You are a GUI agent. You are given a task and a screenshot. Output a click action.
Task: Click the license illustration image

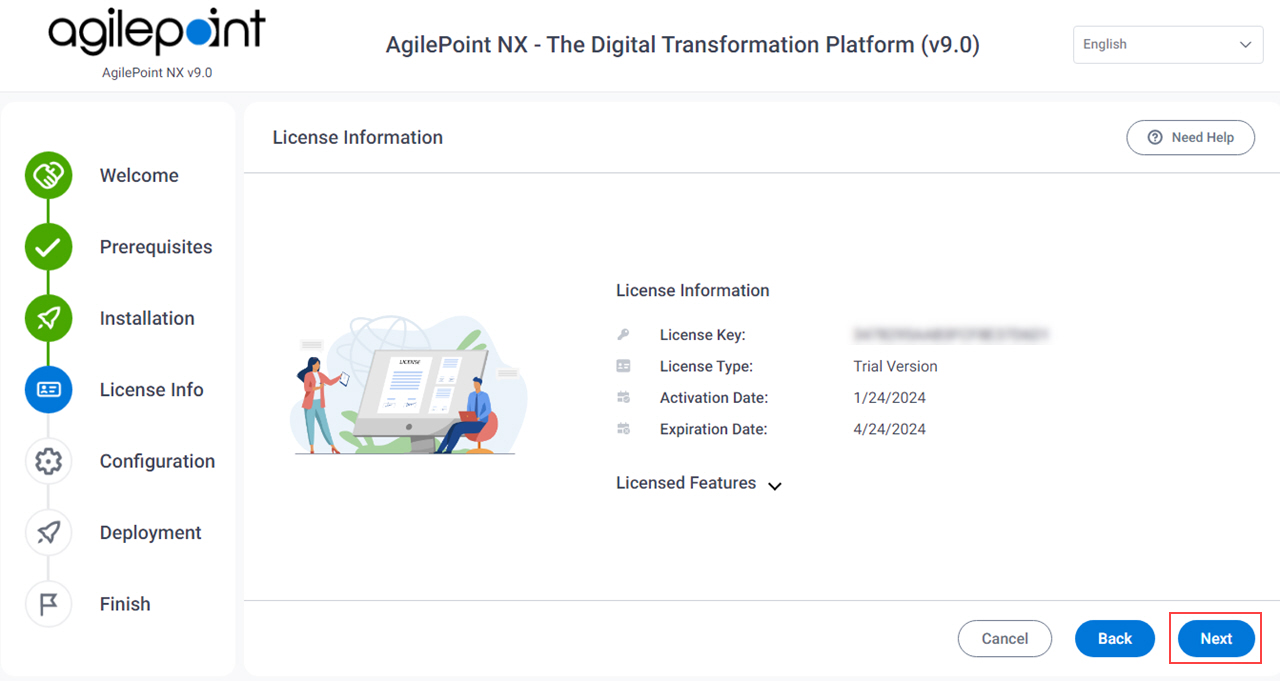(x=408, y=385)
